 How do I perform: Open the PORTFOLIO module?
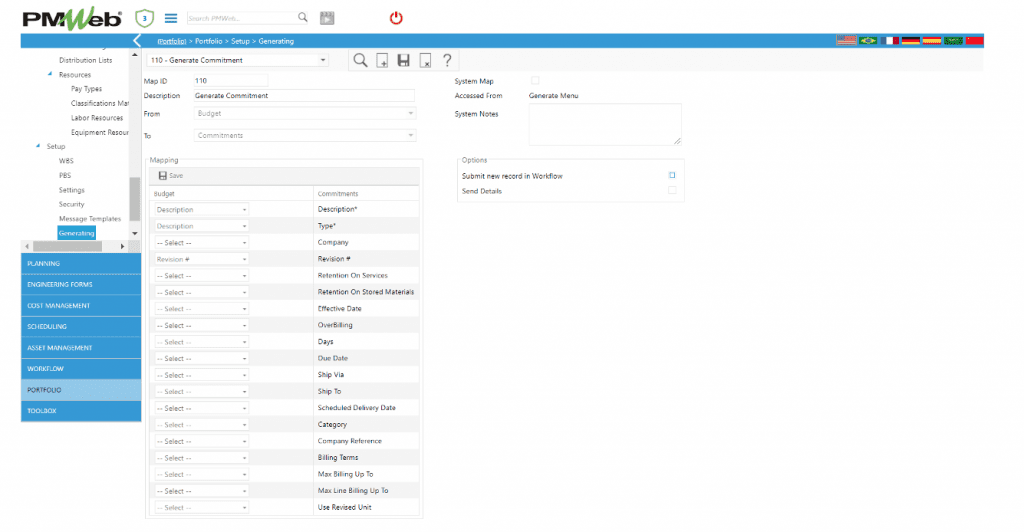[81, 390]
